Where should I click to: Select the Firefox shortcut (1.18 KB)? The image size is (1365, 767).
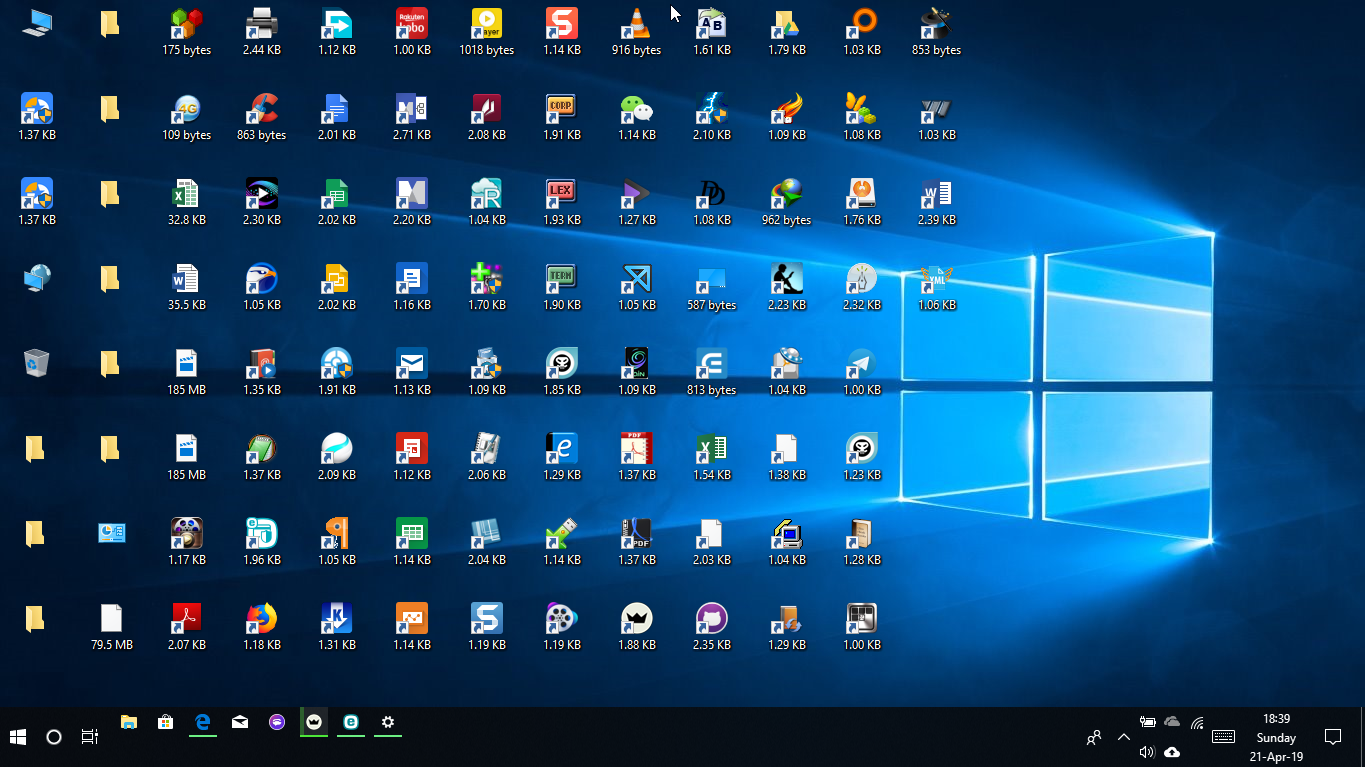[x=261, y=618]
